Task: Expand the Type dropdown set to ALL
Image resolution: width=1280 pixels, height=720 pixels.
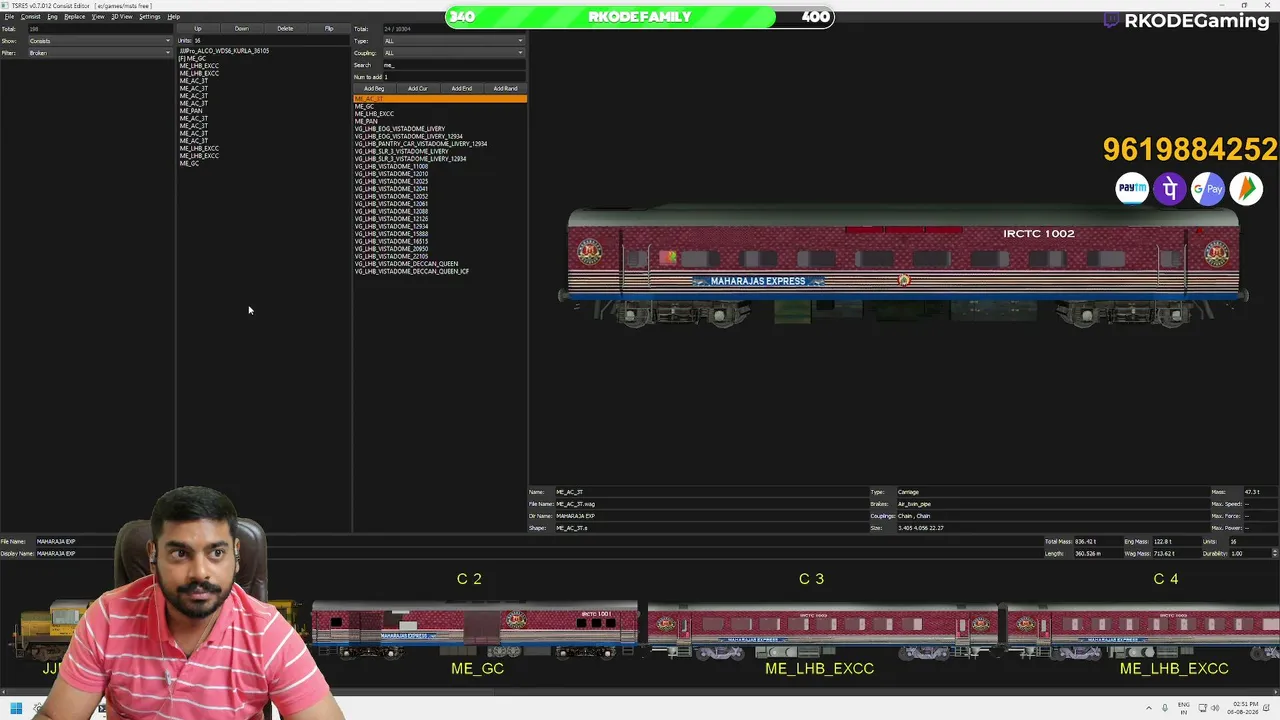Action: (454, 41)
